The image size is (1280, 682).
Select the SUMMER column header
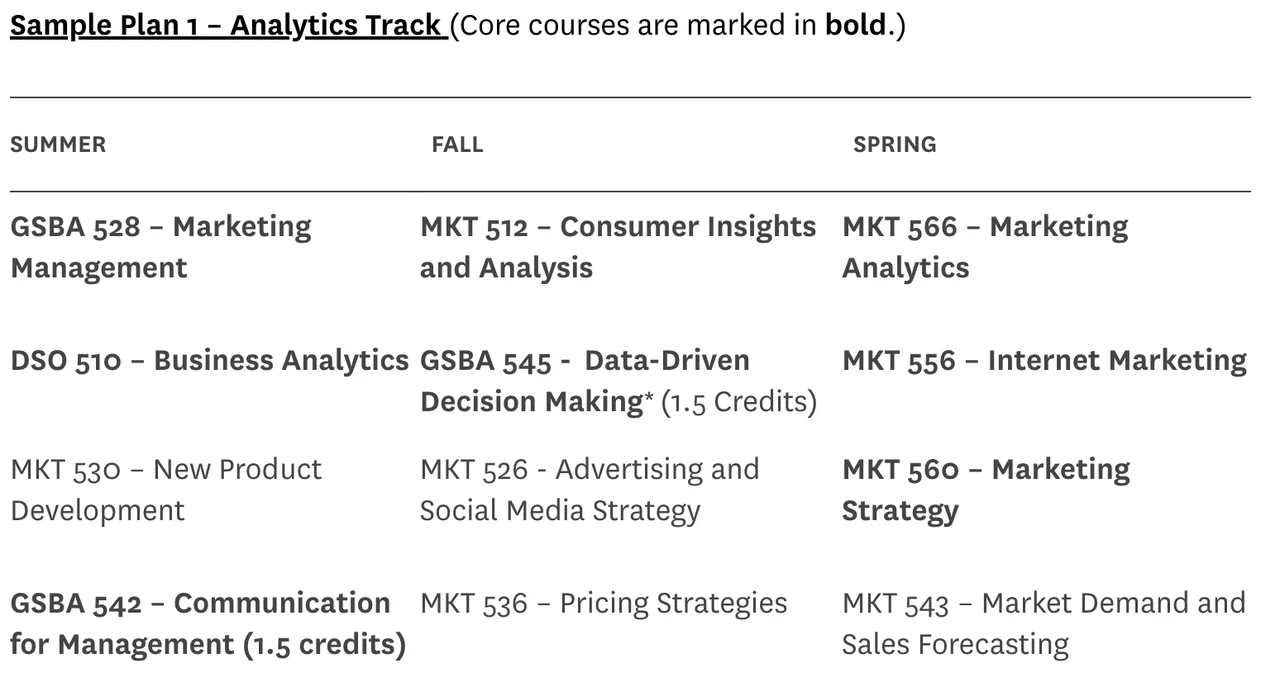58,144
